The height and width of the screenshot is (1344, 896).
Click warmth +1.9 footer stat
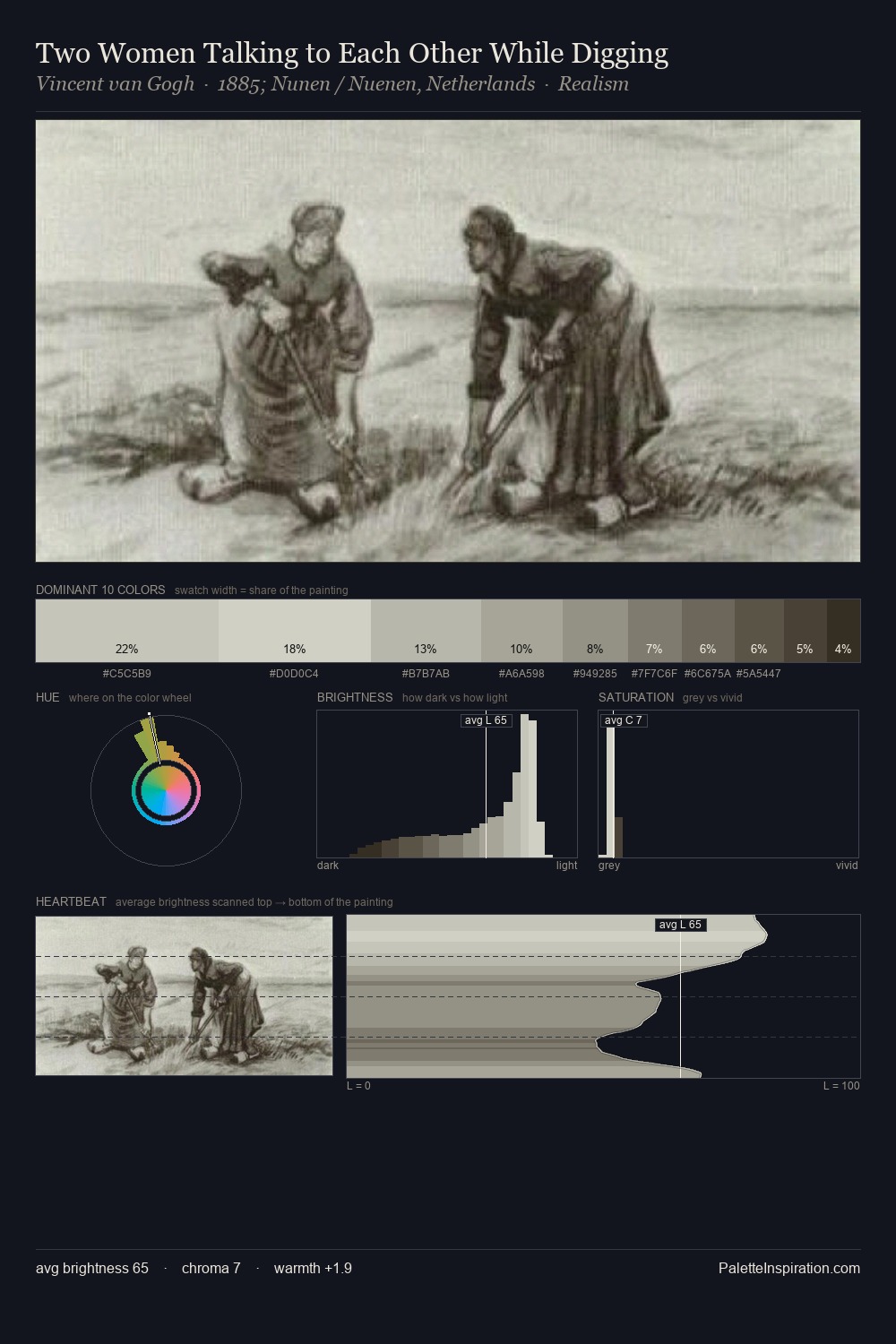[313, 1268]
